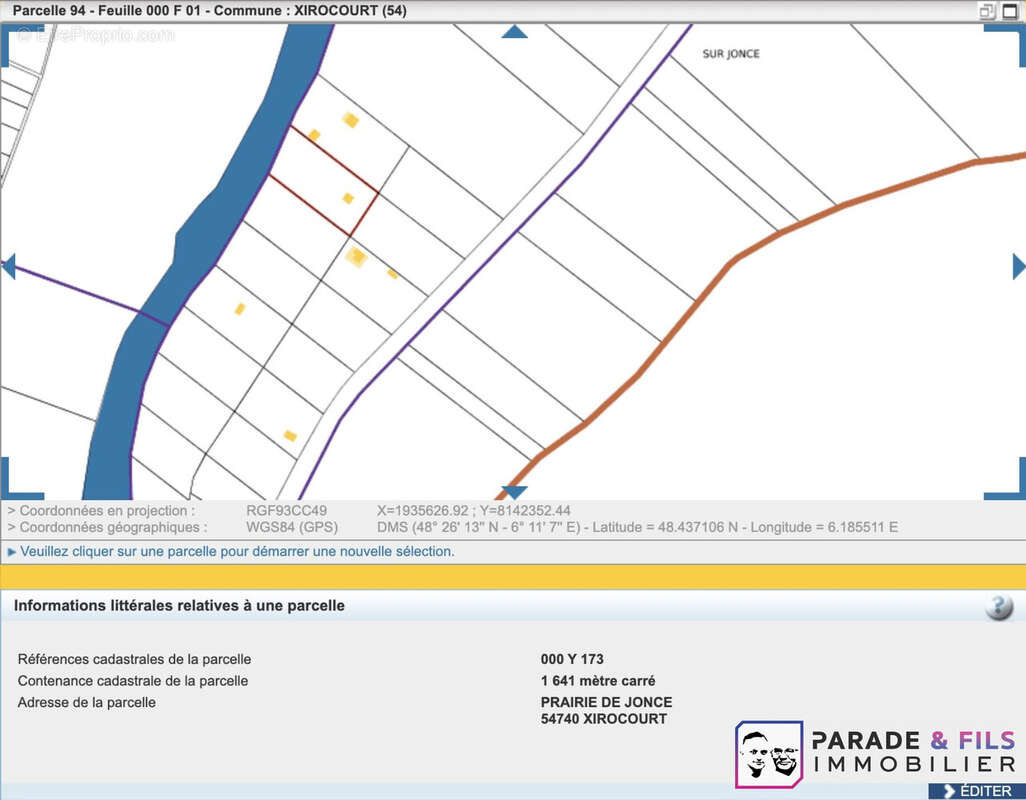
Task: Pan the map east with right arrow
Action: 1018,266
